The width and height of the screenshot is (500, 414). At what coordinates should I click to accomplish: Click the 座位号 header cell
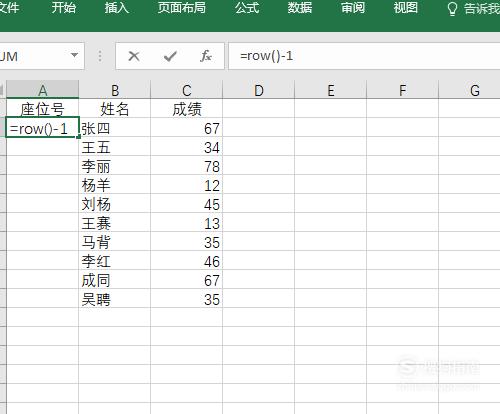click(42, 108)
